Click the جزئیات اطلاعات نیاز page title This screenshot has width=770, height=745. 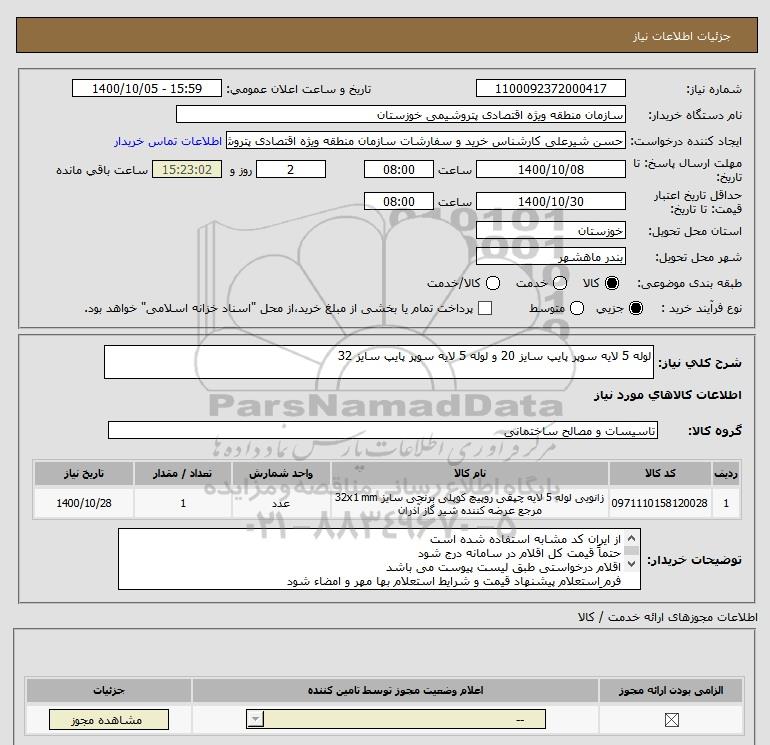coord(682,36)
